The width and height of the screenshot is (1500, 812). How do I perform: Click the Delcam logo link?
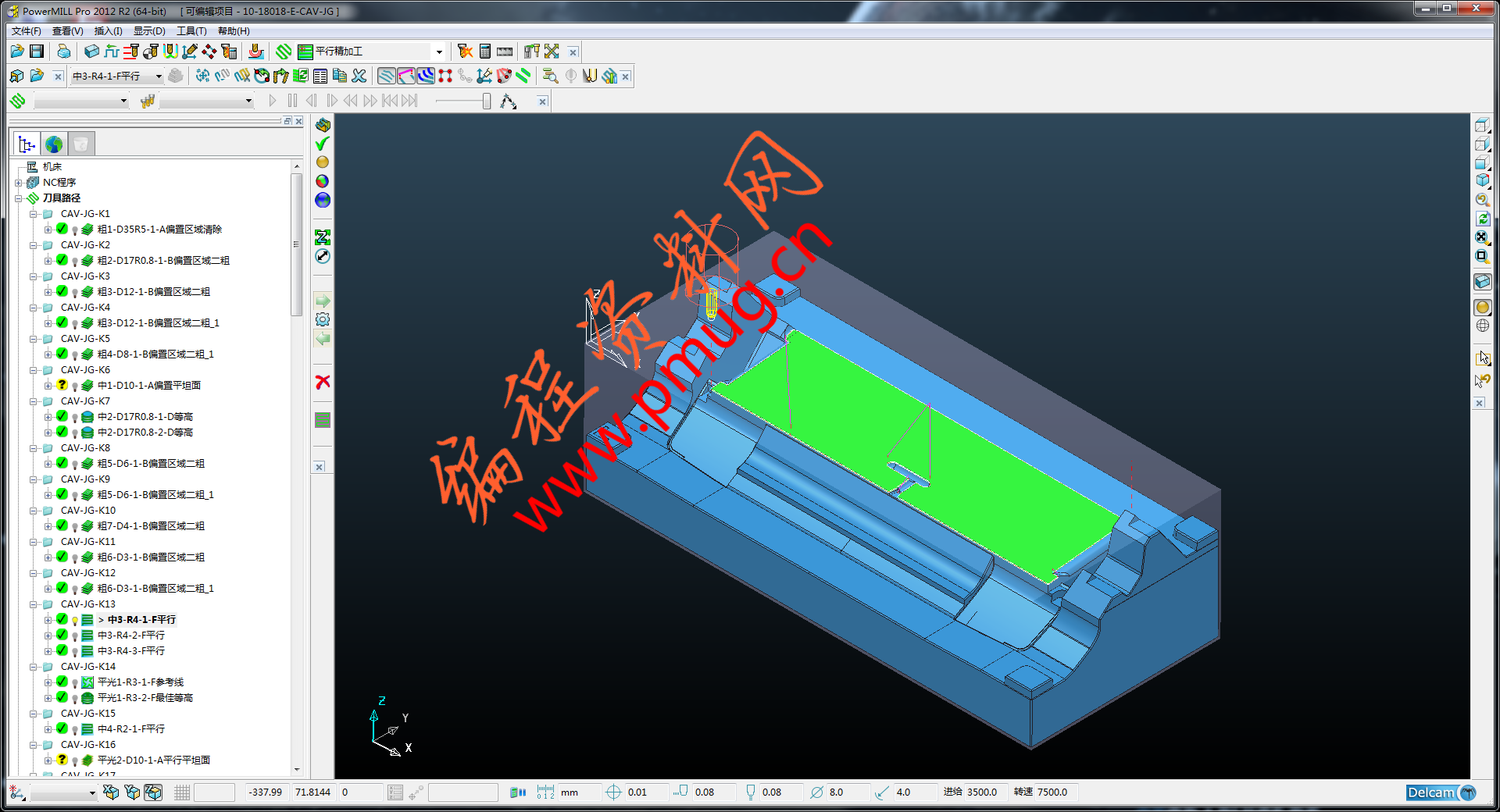[1440, 792]
